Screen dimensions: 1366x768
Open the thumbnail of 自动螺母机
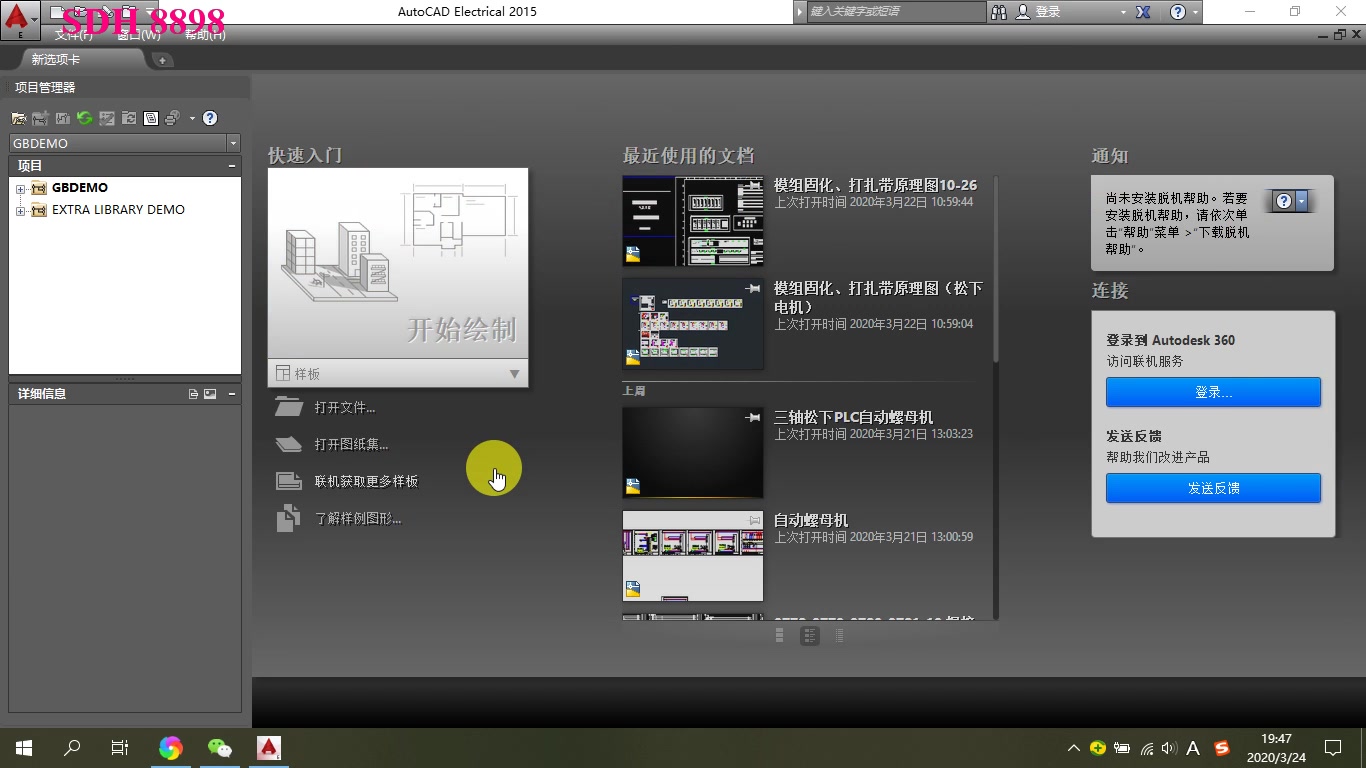point(692,556)
